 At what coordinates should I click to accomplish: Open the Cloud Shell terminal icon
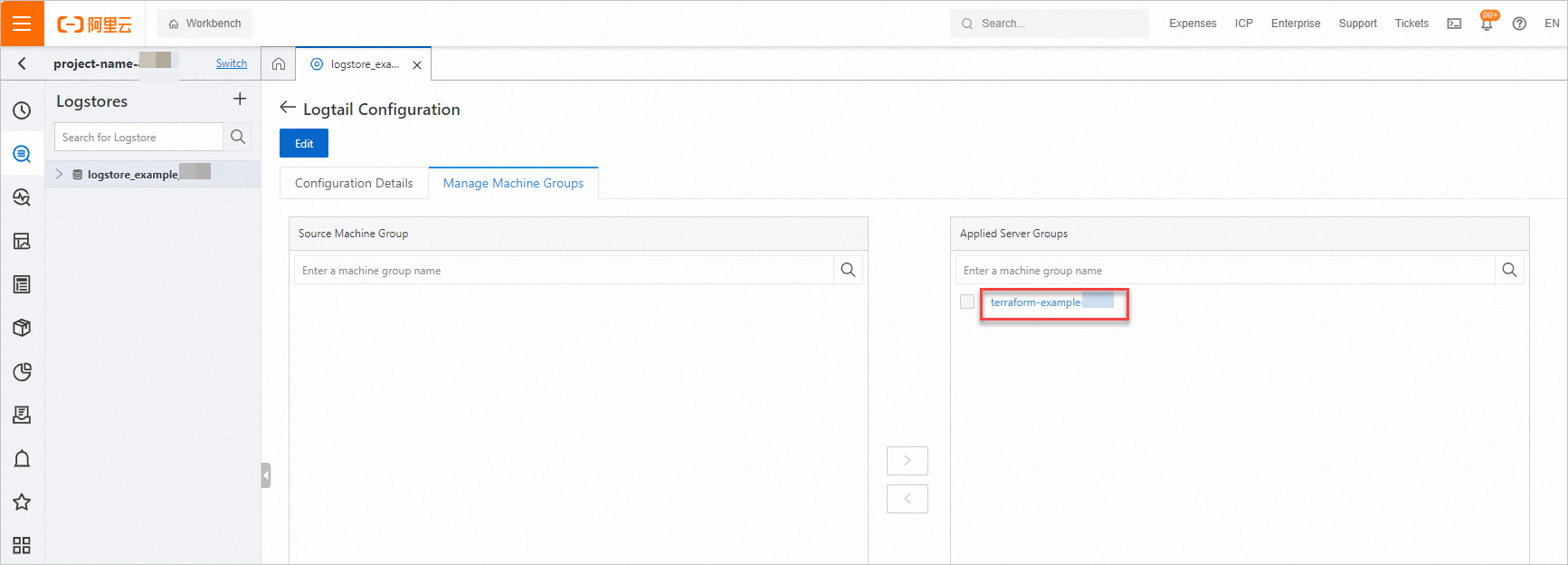pos(1454,24)
